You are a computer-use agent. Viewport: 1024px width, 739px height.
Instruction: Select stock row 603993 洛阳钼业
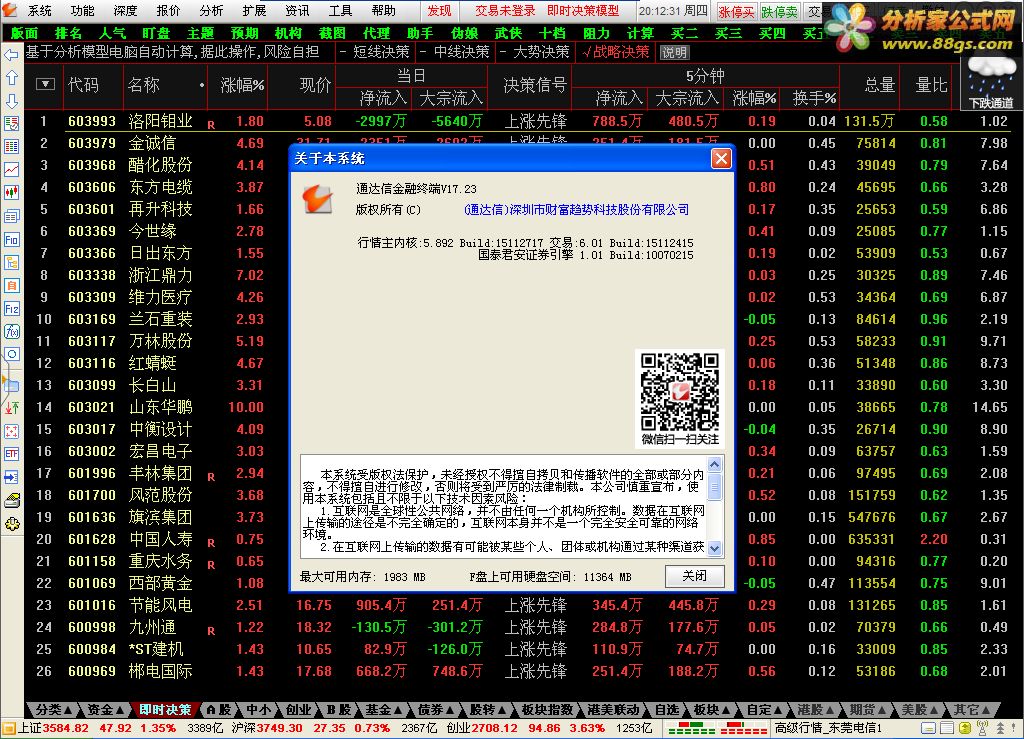tap(524, 121)
